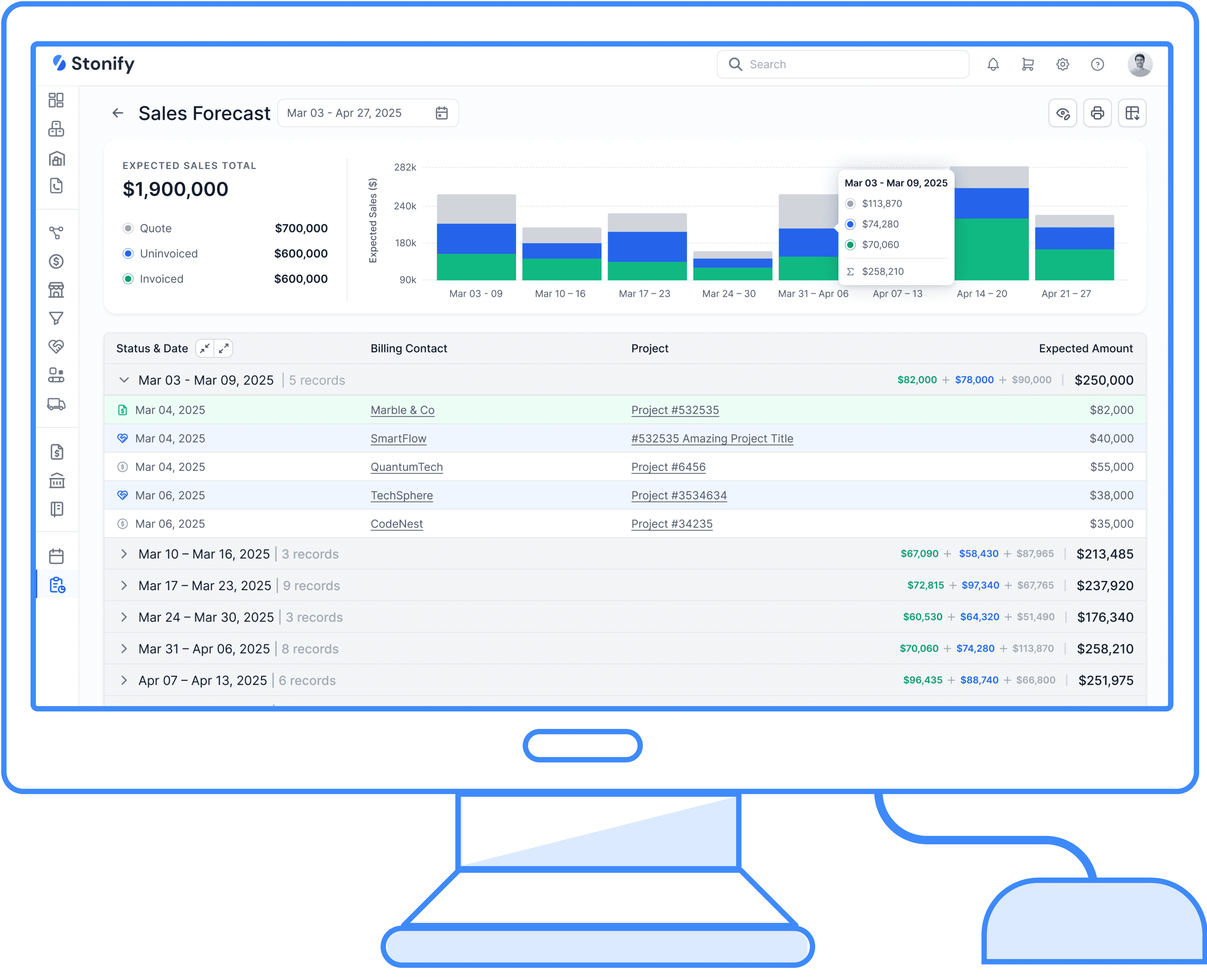This screenshot has height=980, width=1207.
Task: Open the shopping cart icon
Action: (1028, 64)
